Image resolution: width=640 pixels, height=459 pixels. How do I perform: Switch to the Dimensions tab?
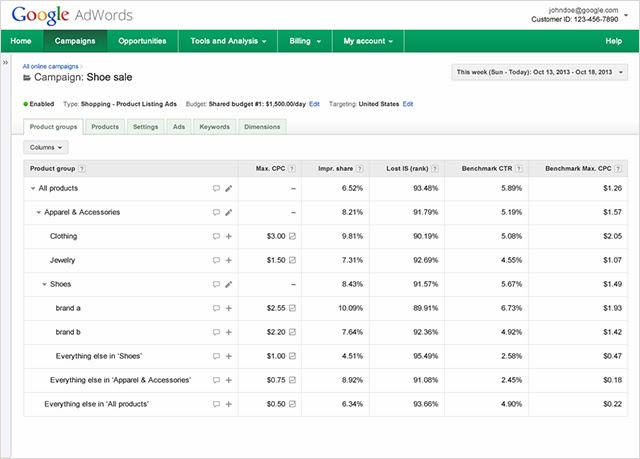tap(262, 127)
